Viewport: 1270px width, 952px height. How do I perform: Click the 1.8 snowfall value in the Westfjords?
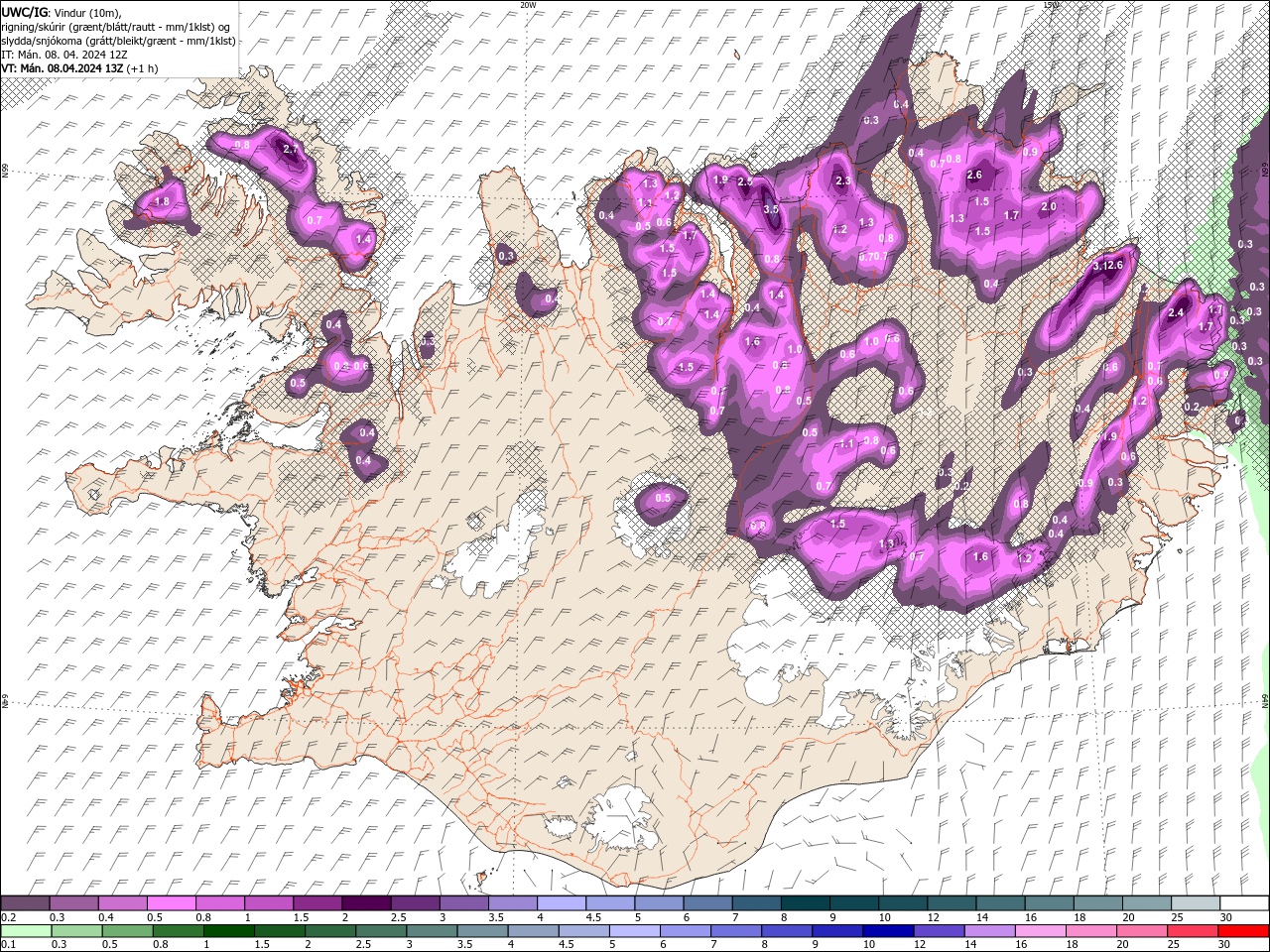163,201
